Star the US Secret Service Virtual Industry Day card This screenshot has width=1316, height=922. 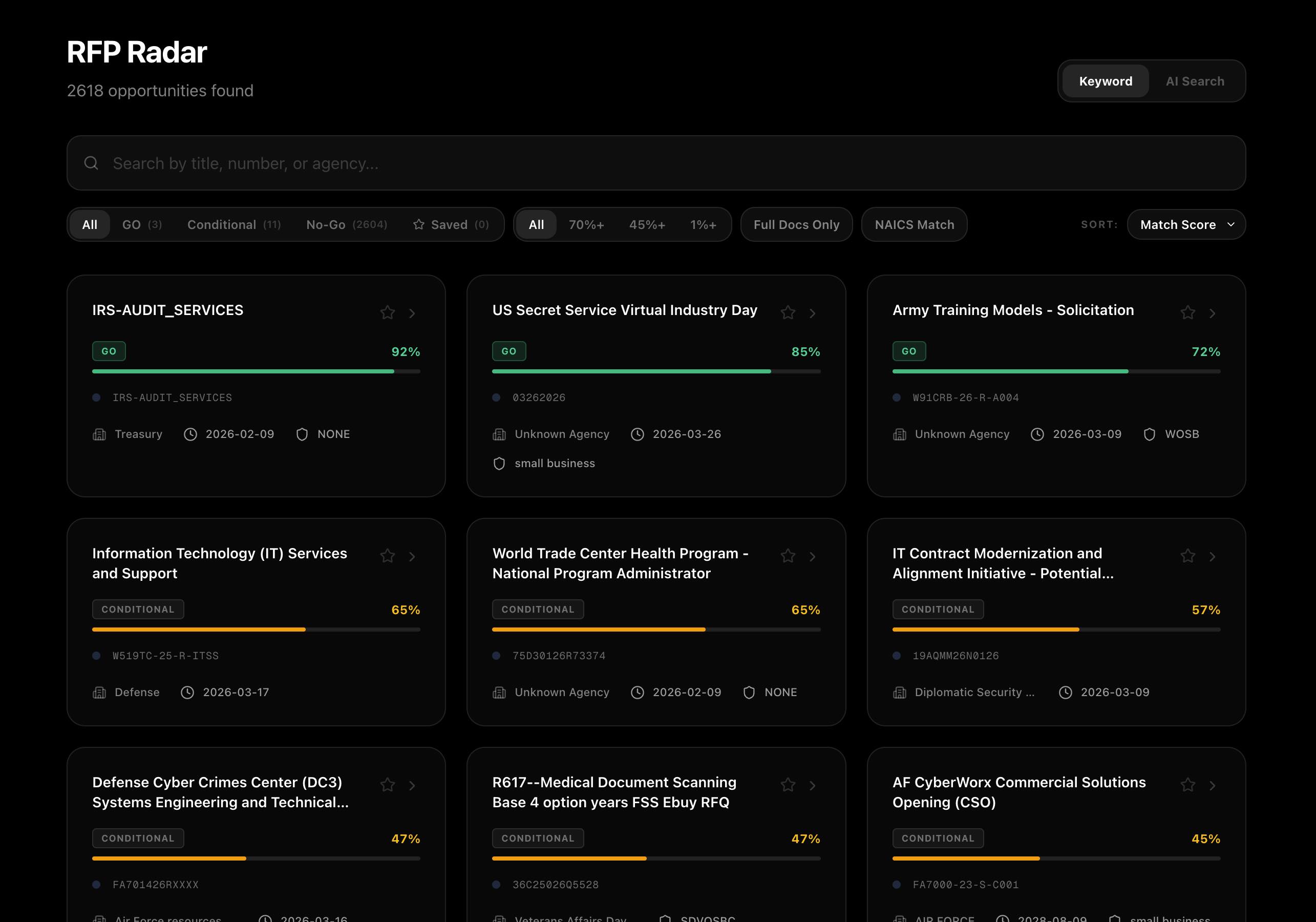point(788,312)
